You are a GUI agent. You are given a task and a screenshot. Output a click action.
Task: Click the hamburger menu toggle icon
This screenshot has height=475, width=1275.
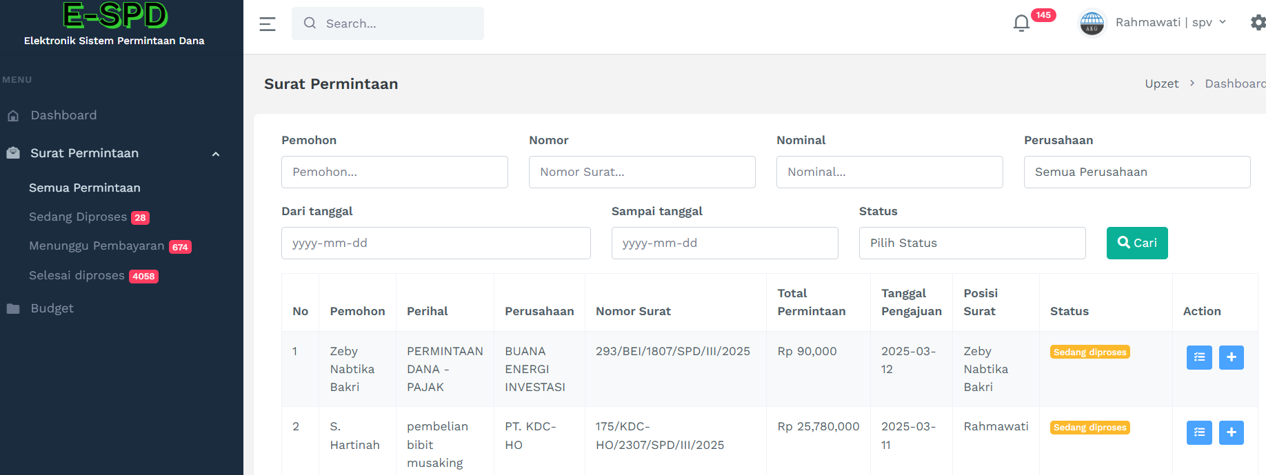pyautogui.click(x=267, y=24)
